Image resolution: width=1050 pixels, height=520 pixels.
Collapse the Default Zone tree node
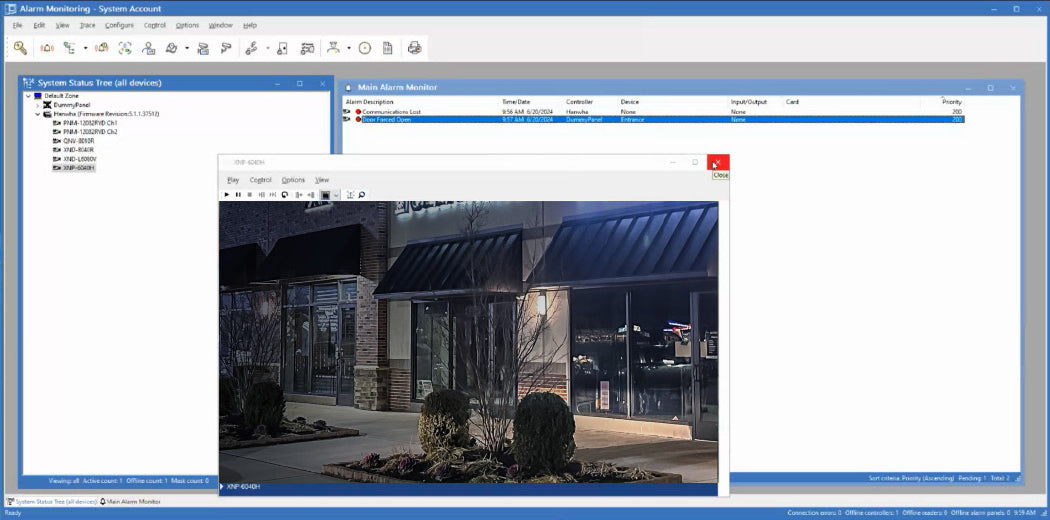coord(28,96)
